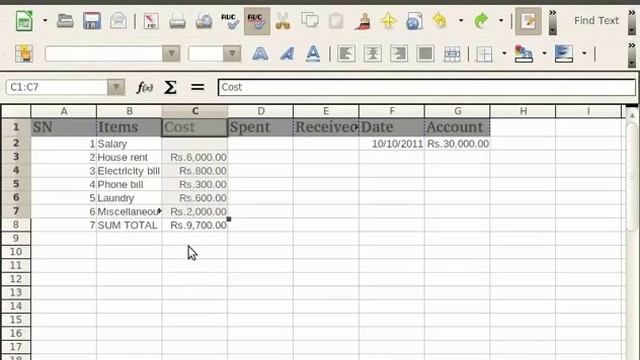Click the Cut scissors icon

pos(282,20)
